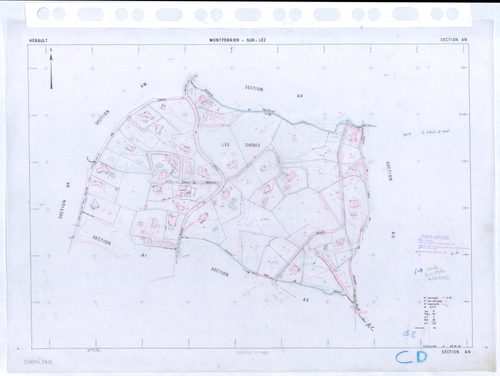Click the HERAULT heading at top left
This screenshot has width=500, height=376.
(39, 40)
